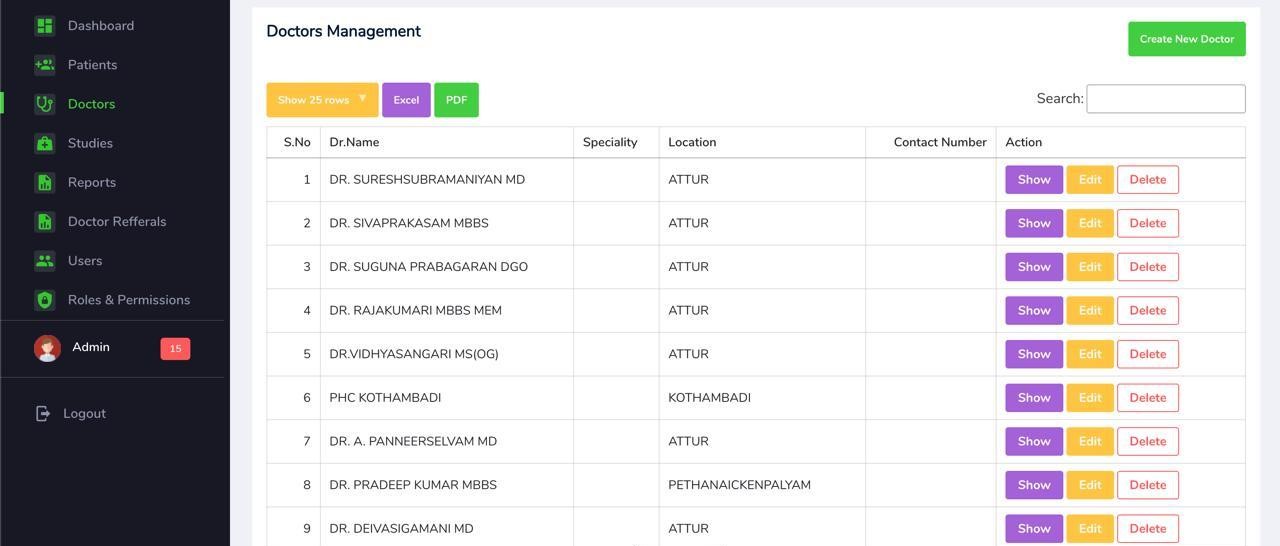The width and height of the screenshot is (1280, 546).
Task: Open the Admin avatar picture
Action: click(47, 348)
